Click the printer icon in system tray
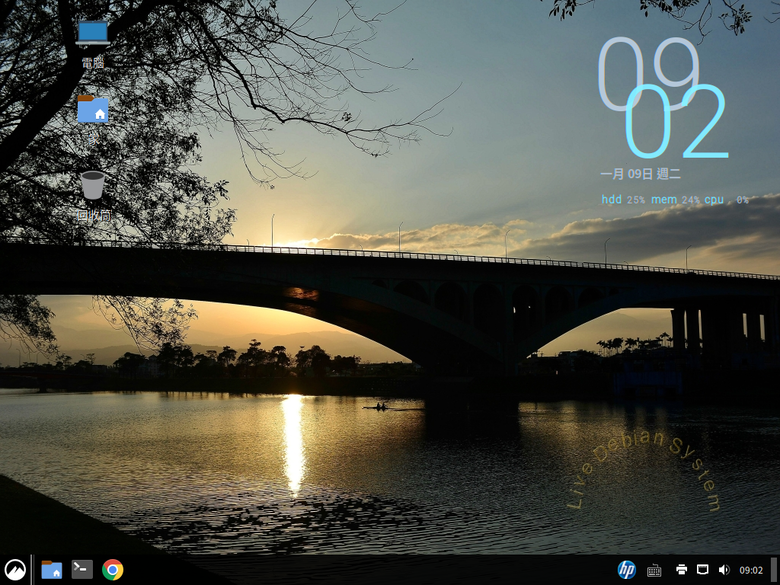This screenshot has height=585, width=780. tap(681, 570)
